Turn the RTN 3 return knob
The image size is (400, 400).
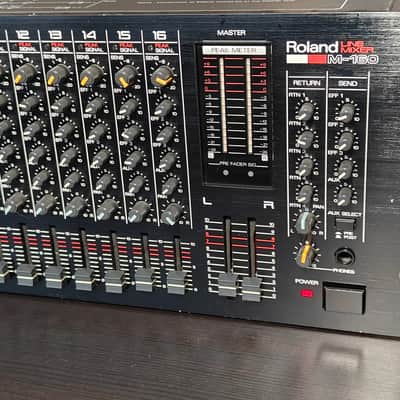[x=305, y=166]
